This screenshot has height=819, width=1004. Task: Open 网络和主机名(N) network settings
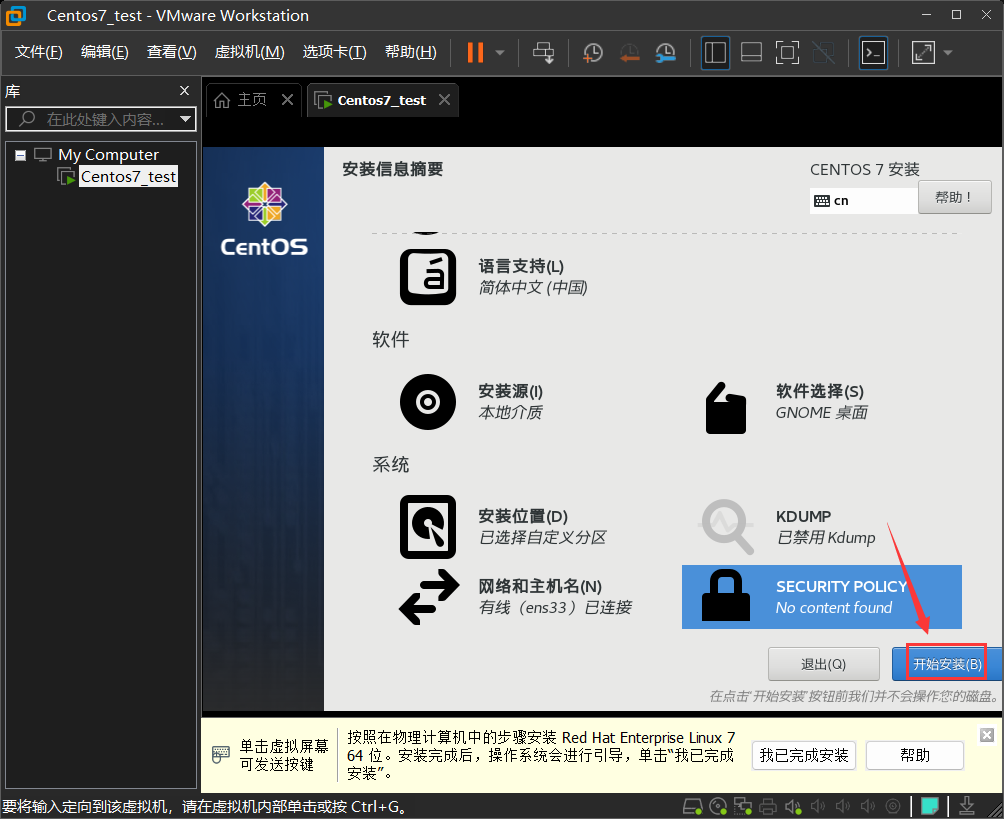[x=515, y=597]
